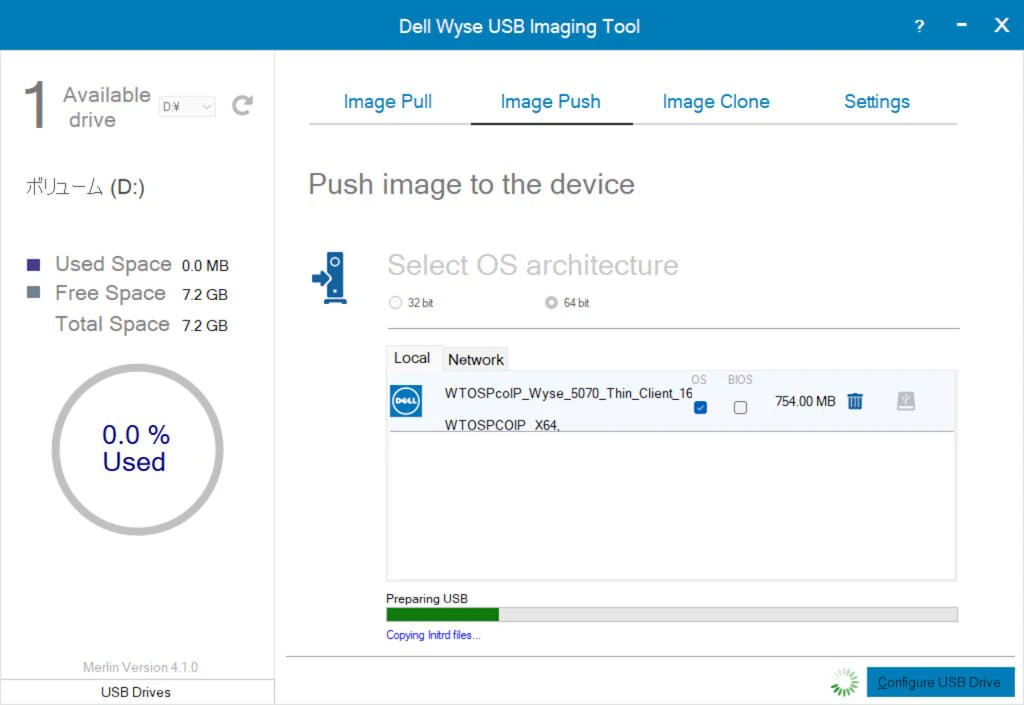Click the push-to-device USB icon
Viewport: 1024px width, 705px height.
(331, 278)
